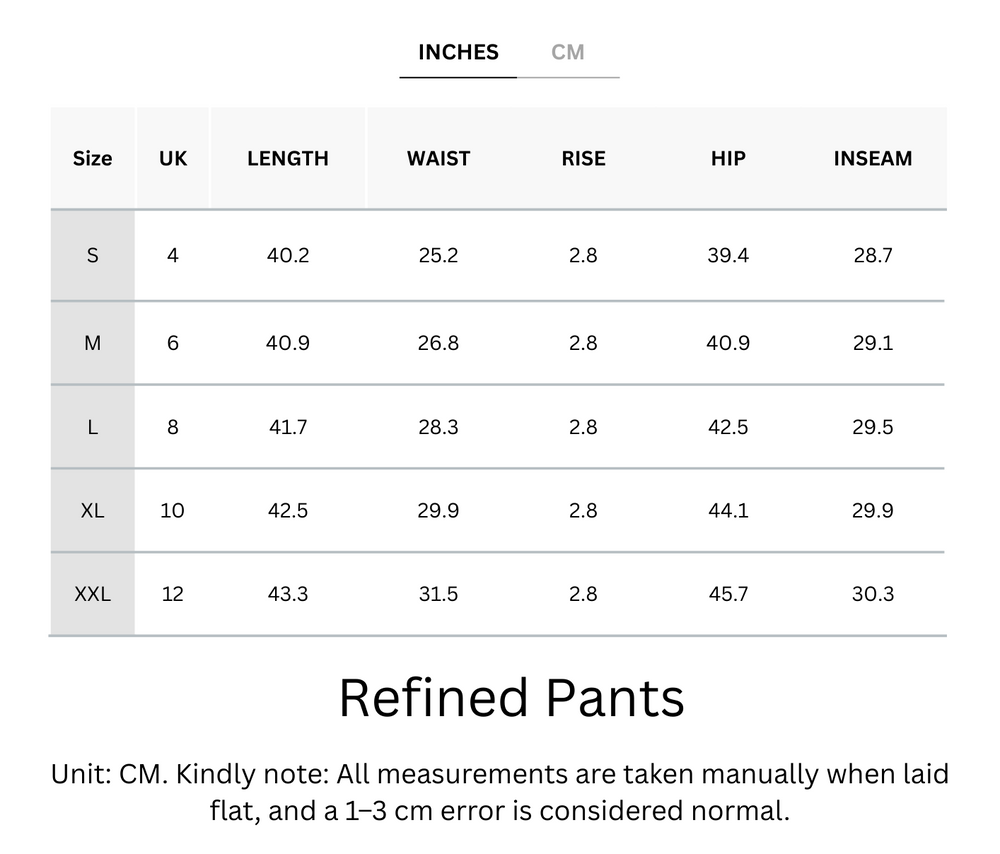Click the measurement disclaimer note text

tap(500, 791)
